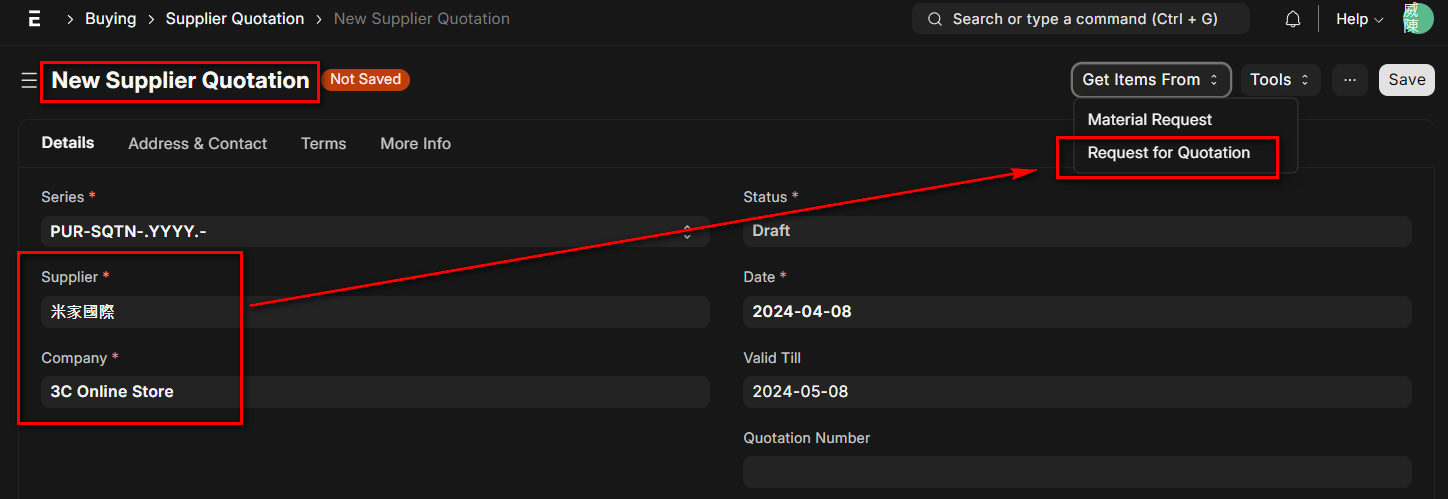Go to the Supplier Quotation breadcrumb link
The height and width of the screenshot is (499, 1448).
pos(235,19)
